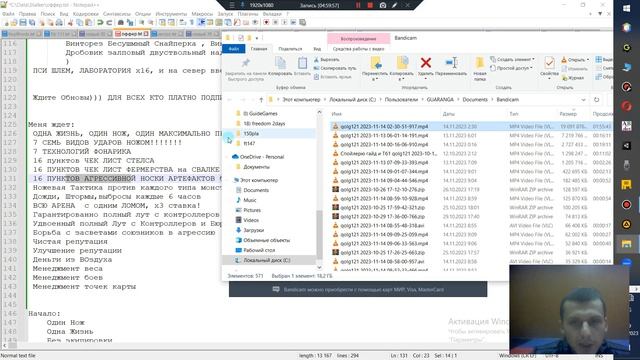Switch to Поделиться ribbon tab
This screenshot has width=640, height=360.
(290, 49)
